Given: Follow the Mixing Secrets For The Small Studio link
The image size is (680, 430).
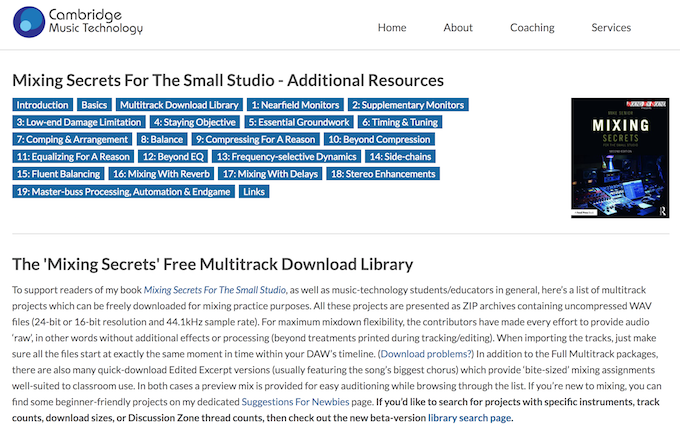Looking at the screenshot, I should pyautogui.click(x=215, y=290).
